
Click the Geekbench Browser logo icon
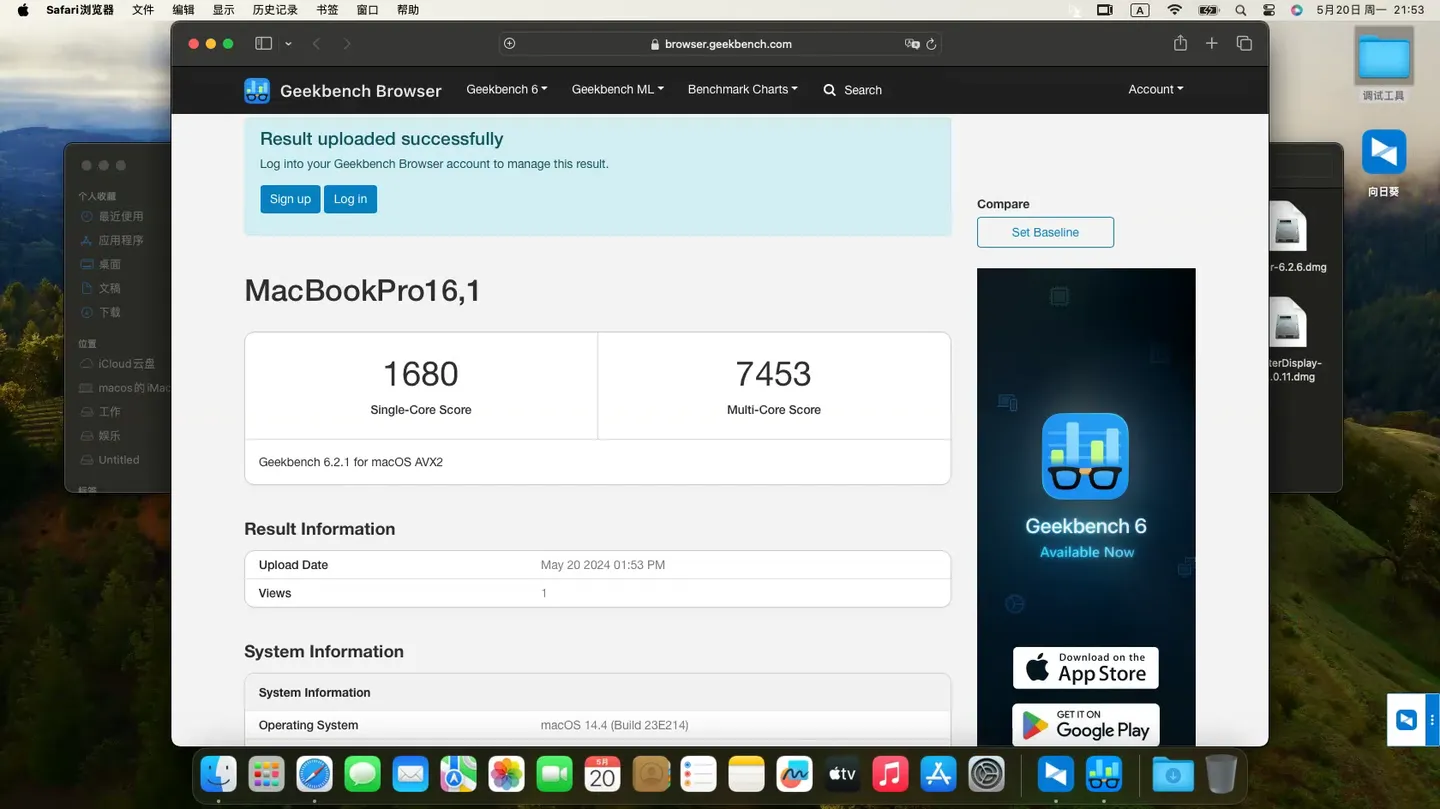point(257,90)
